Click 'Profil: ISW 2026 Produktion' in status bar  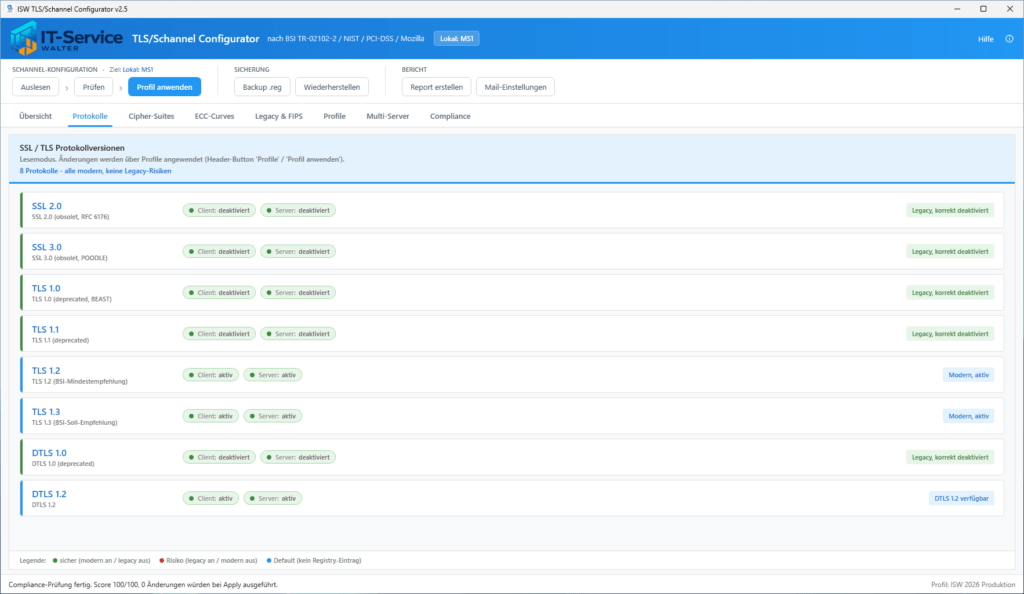pos(973,585)
